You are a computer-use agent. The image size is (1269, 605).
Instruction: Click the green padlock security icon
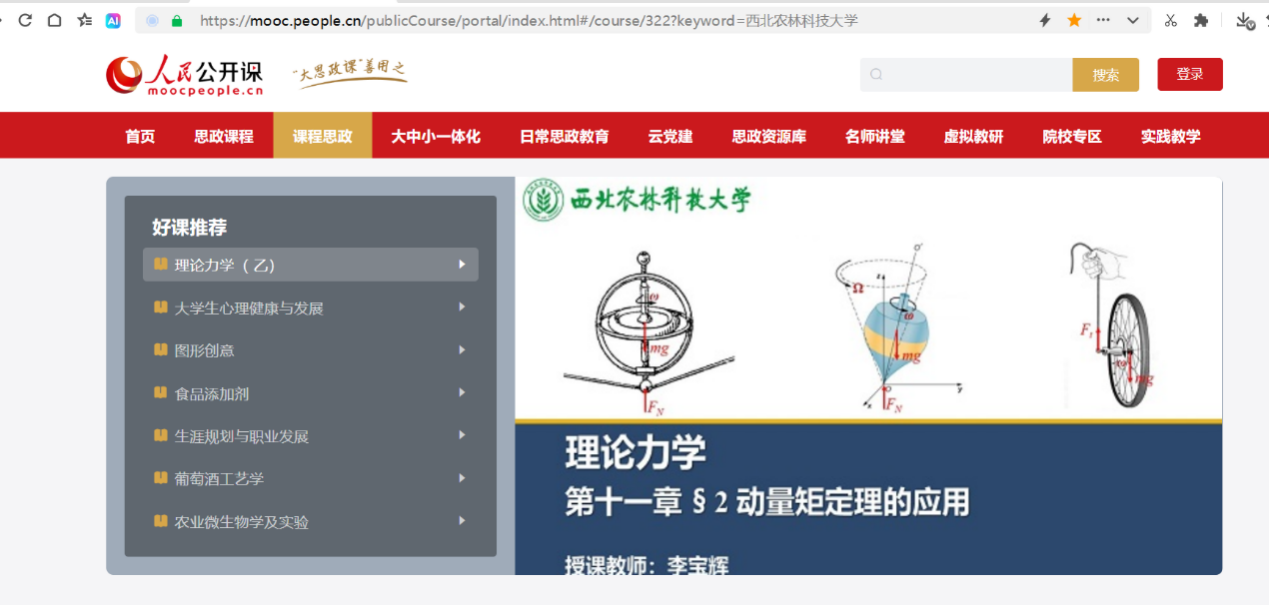[178, 20]
